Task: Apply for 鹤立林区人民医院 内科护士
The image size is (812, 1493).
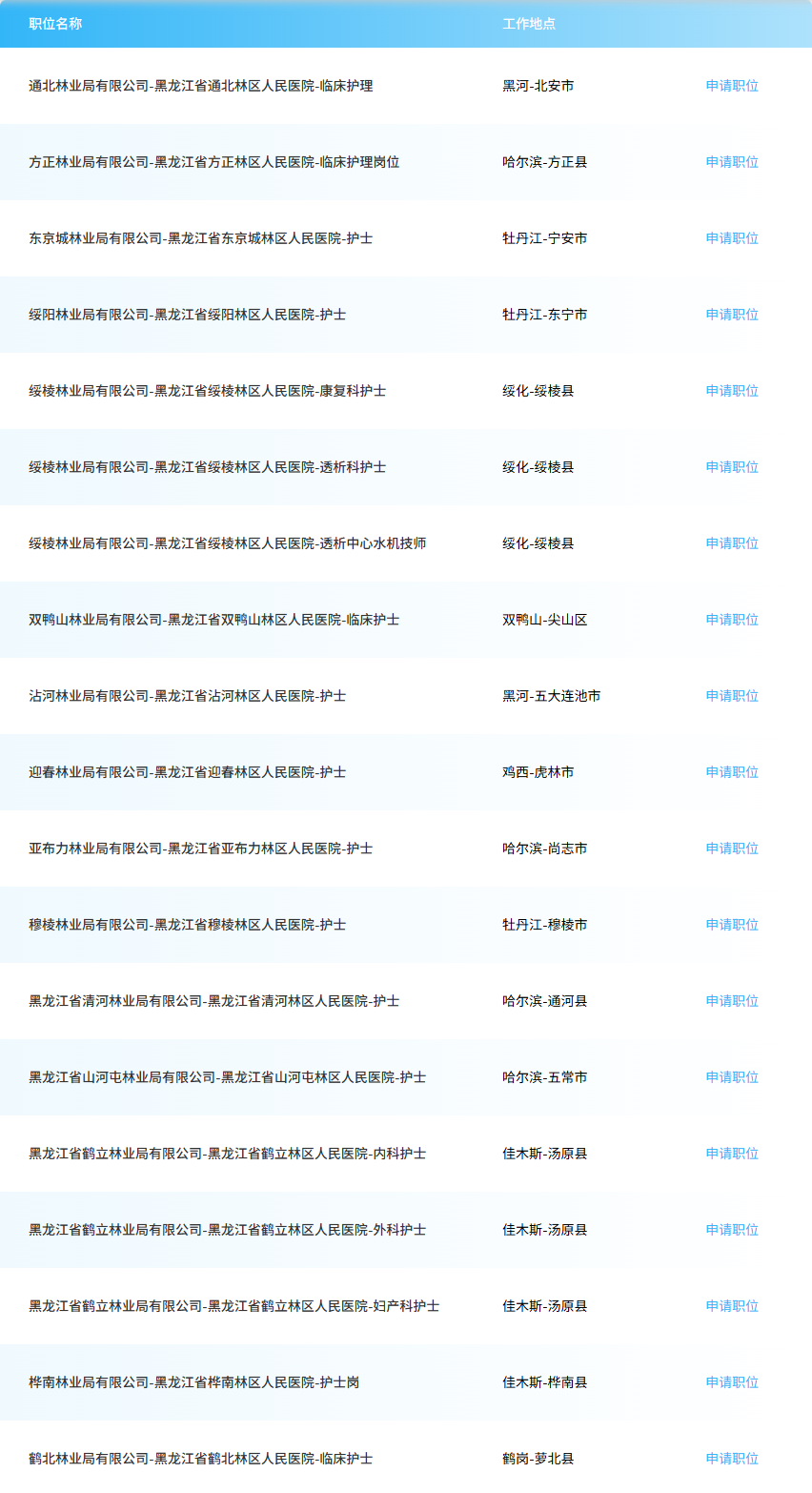Action: [x=731, y=1153]
